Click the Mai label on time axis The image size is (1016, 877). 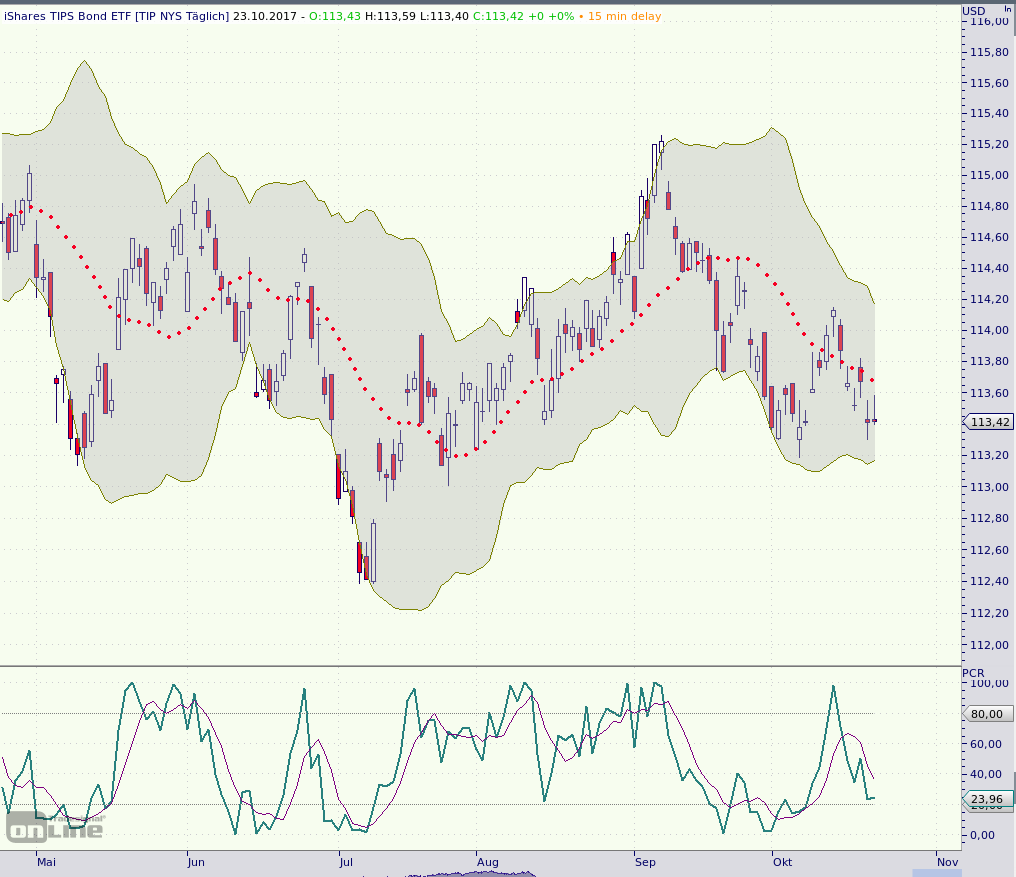(x=47, y=862)
